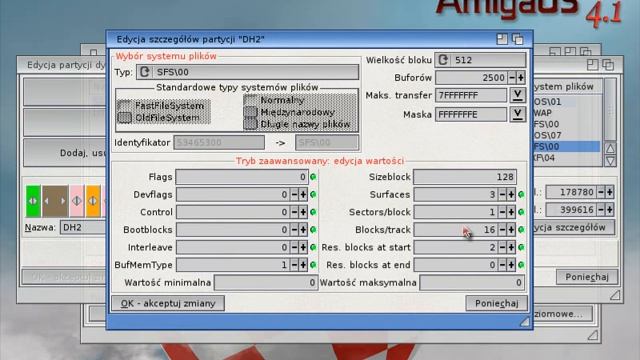Click the green partition block in the background window
The image size is (640, 360).
[33, 201]
